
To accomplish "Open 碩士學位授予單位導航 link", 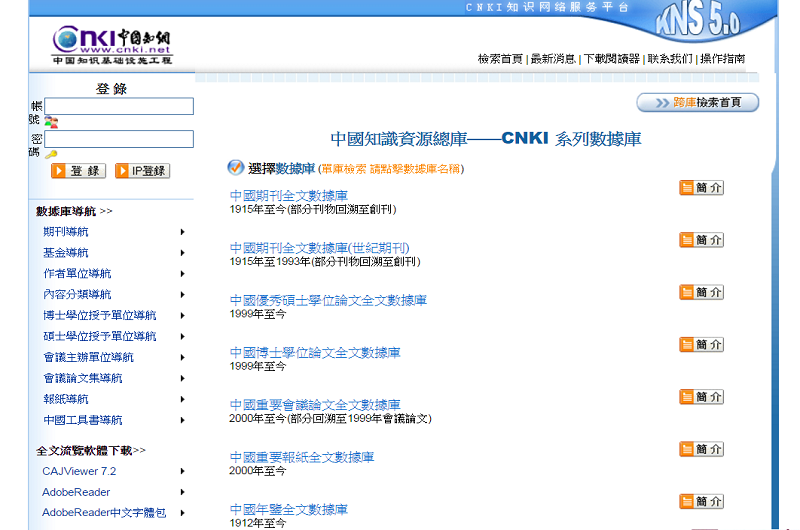I will [x=99, y=337].
